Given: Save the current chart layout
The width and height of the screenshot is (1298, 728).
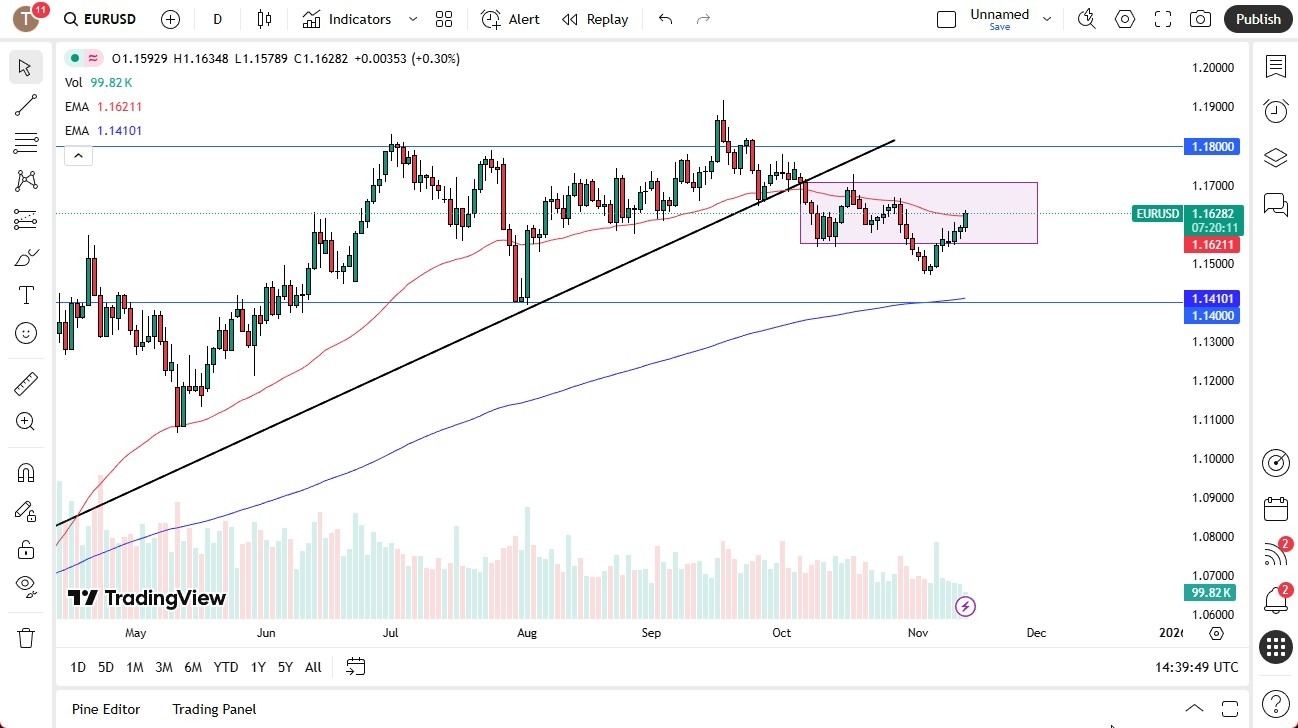Looking at the screenshot, I should (x=999, y=26).
